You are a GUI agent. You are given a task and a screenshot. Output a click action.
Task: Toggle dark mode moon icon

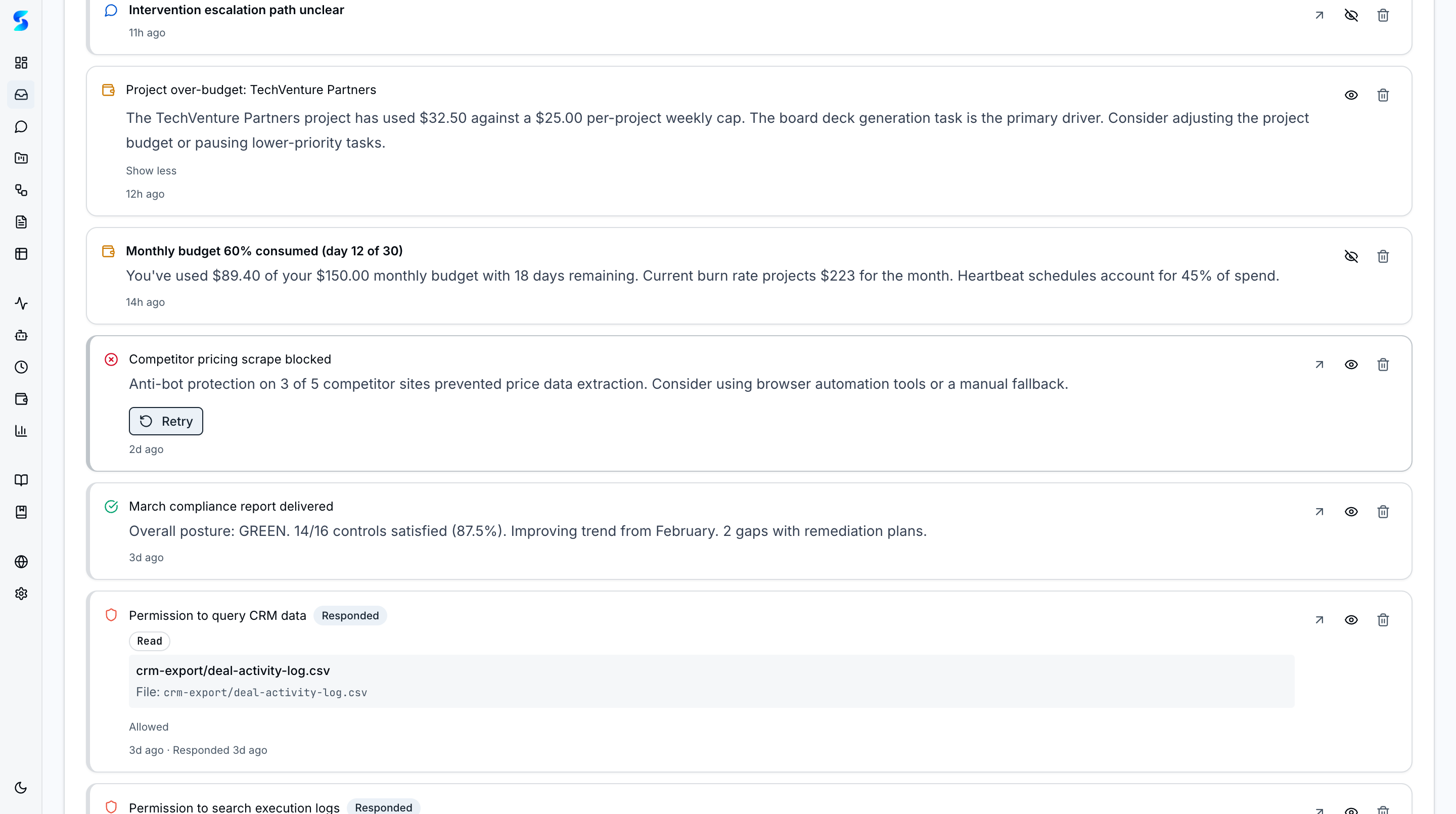21,787
